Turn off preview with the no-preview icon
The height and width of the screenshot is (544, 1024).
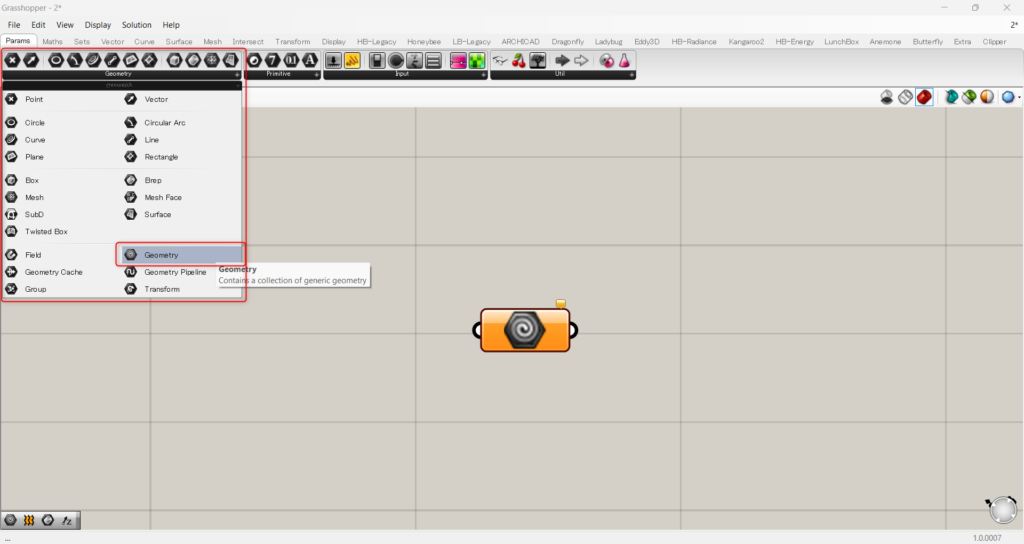(886, 97)
